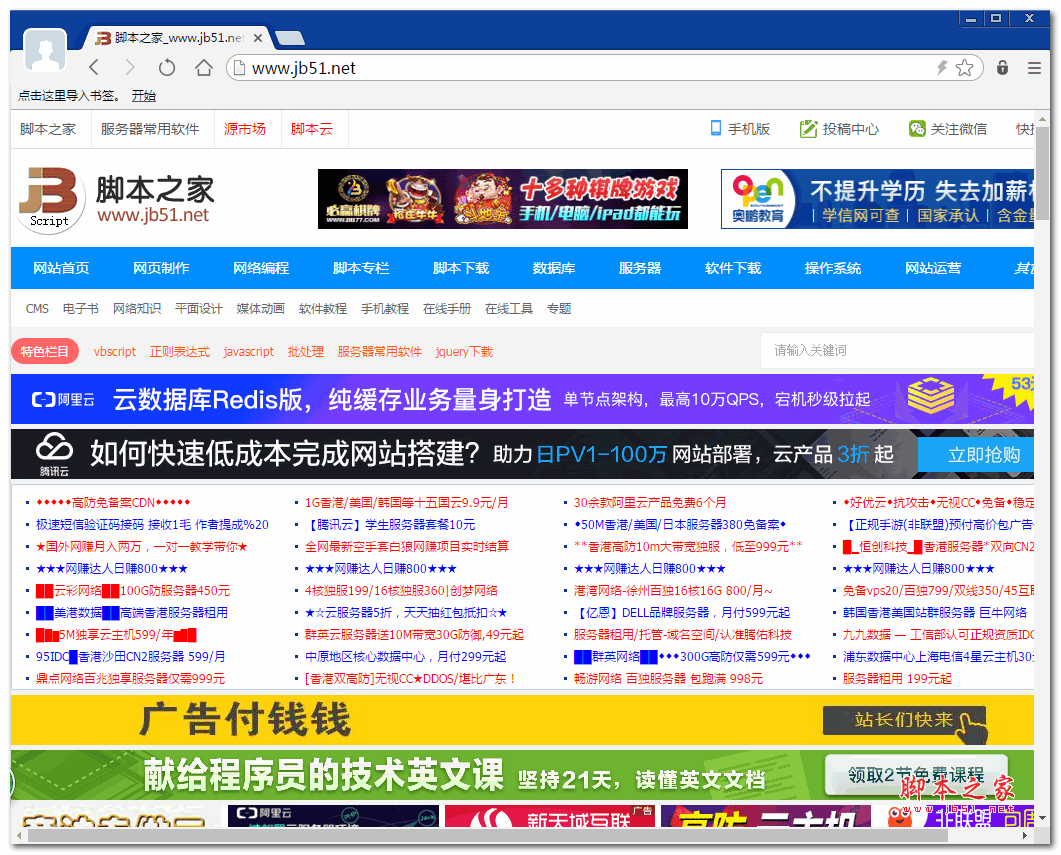The image size is (1061, 855).
Task: Open the 平面设计 sub-navigation link
Action: pos(198,308)
